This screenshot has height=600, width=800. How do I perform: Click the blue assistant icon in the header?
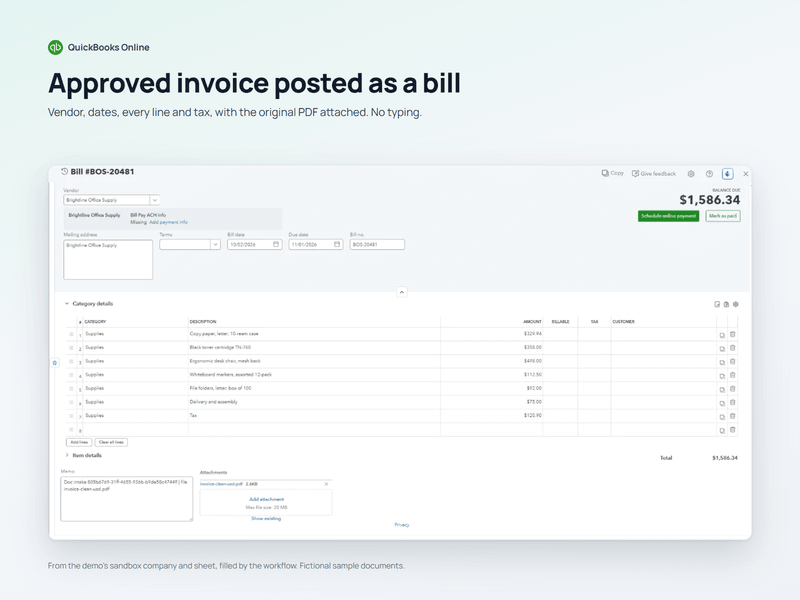coord(728,174)
